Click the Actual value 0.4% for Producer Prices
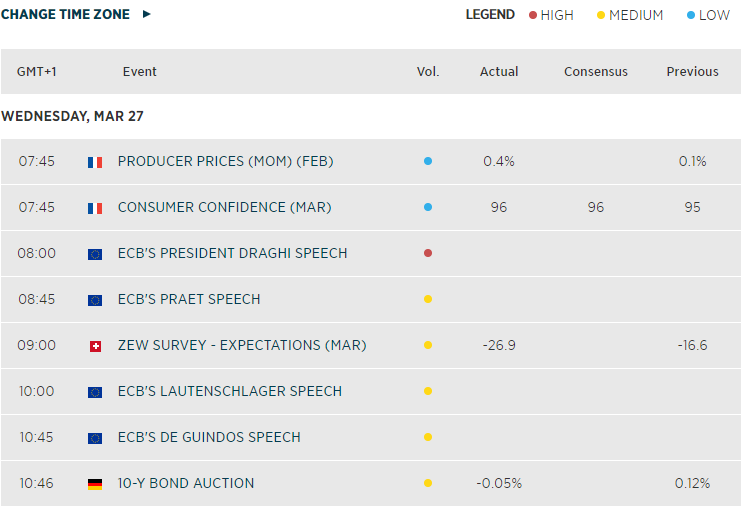This screenshot has width=741, height=507. pyautogui.click(x=498, y=162)
